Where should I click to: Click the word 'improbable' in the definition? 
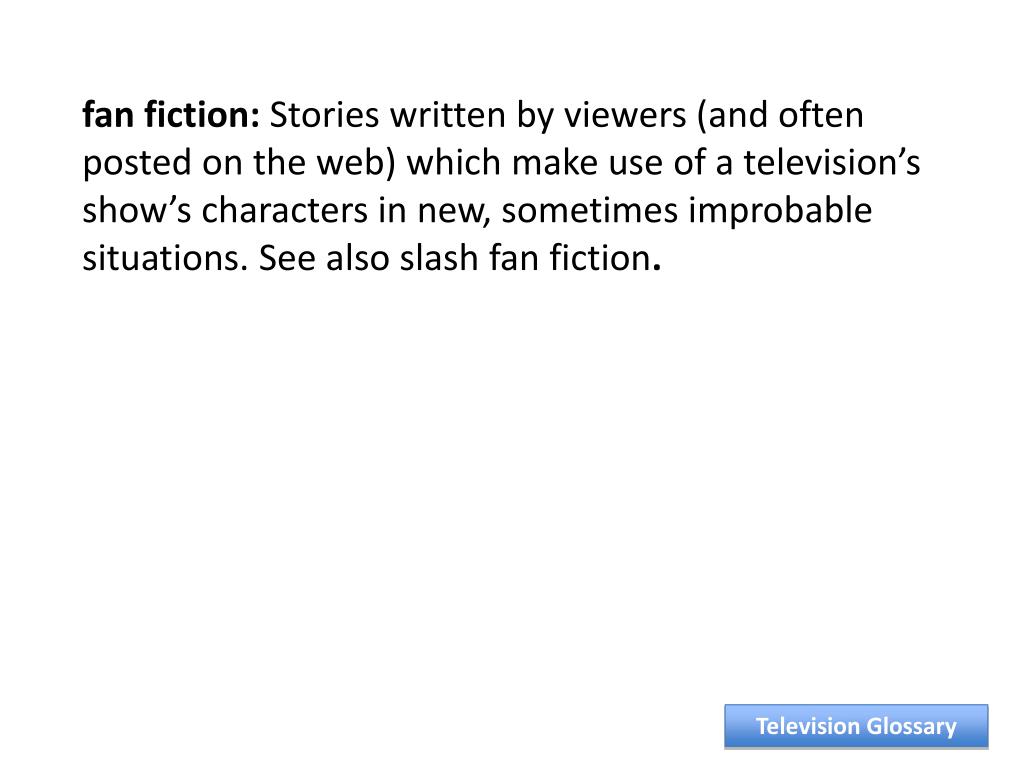pos(780,210)
